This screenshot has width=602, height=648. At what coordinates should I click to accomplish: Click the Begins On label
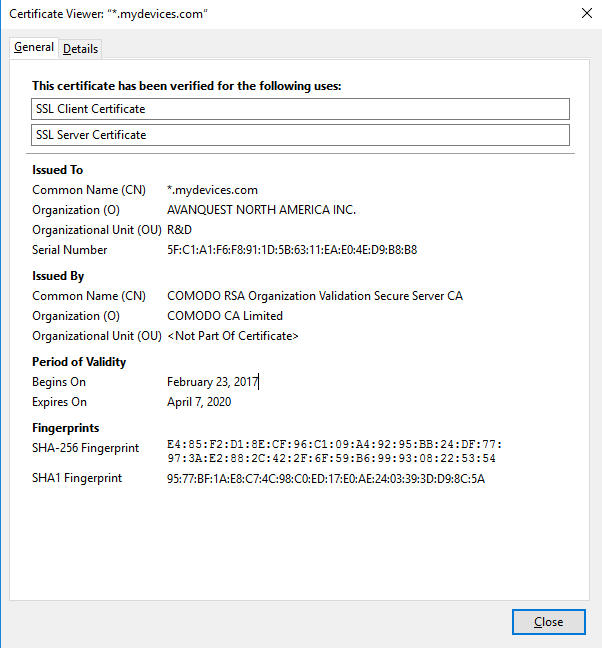59,382
